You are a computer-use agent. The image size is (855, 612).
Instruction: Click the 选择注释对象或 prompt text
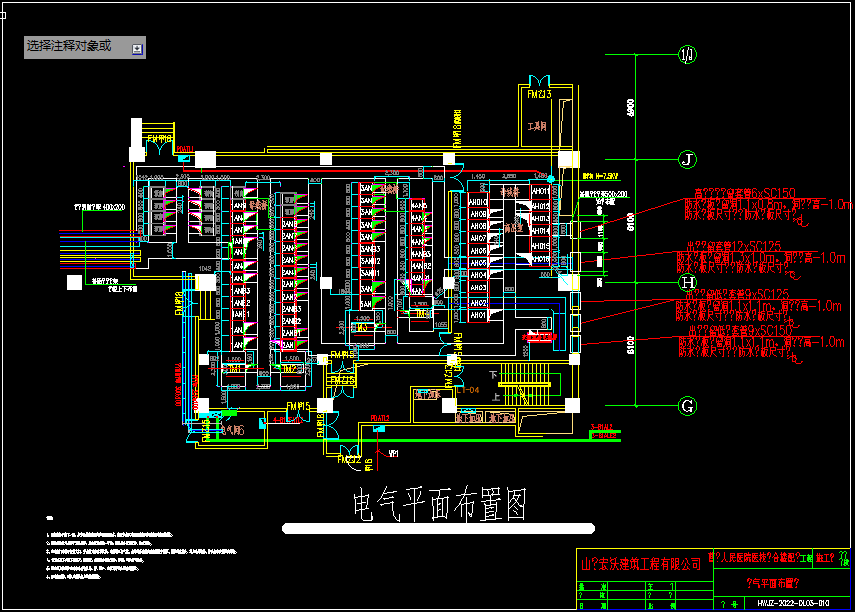(x=69, y=47)
